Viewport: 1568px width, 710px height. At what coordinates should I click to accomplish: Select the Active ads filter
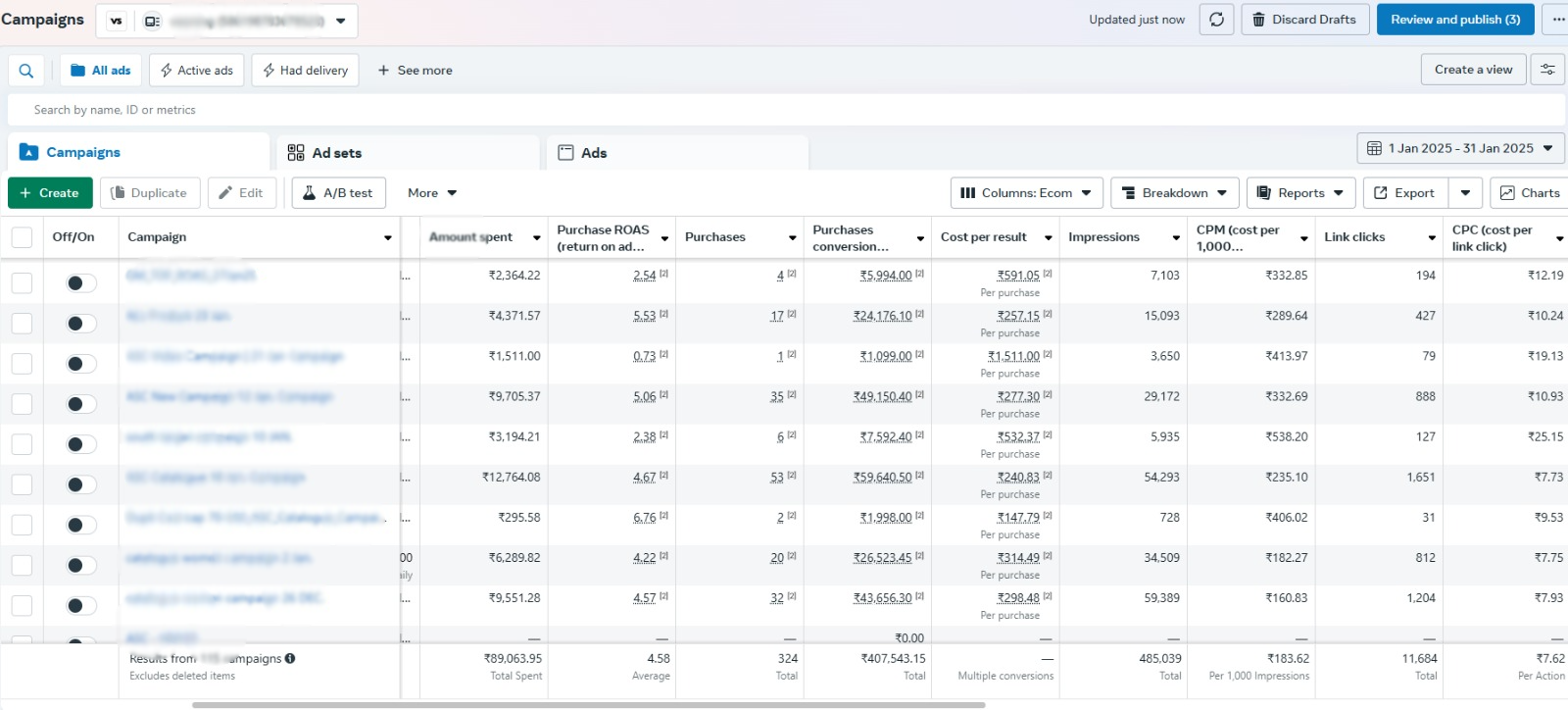click(x=197, y=71)
